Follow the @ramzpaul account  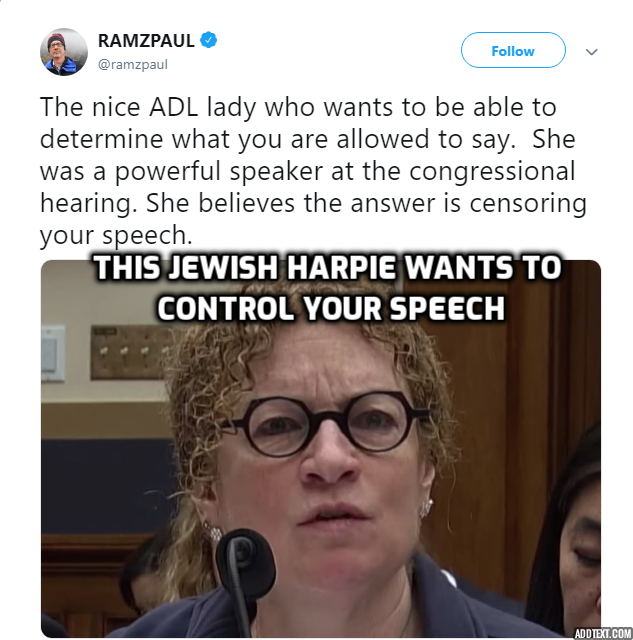(513, 50)
